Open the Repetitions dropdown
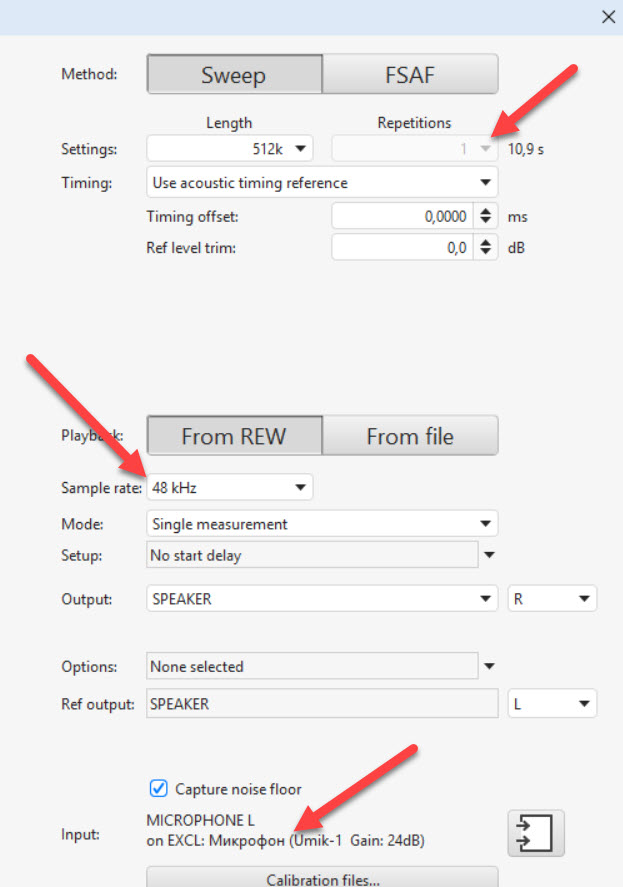Screen dimensions: 623x887 [415, 149]
